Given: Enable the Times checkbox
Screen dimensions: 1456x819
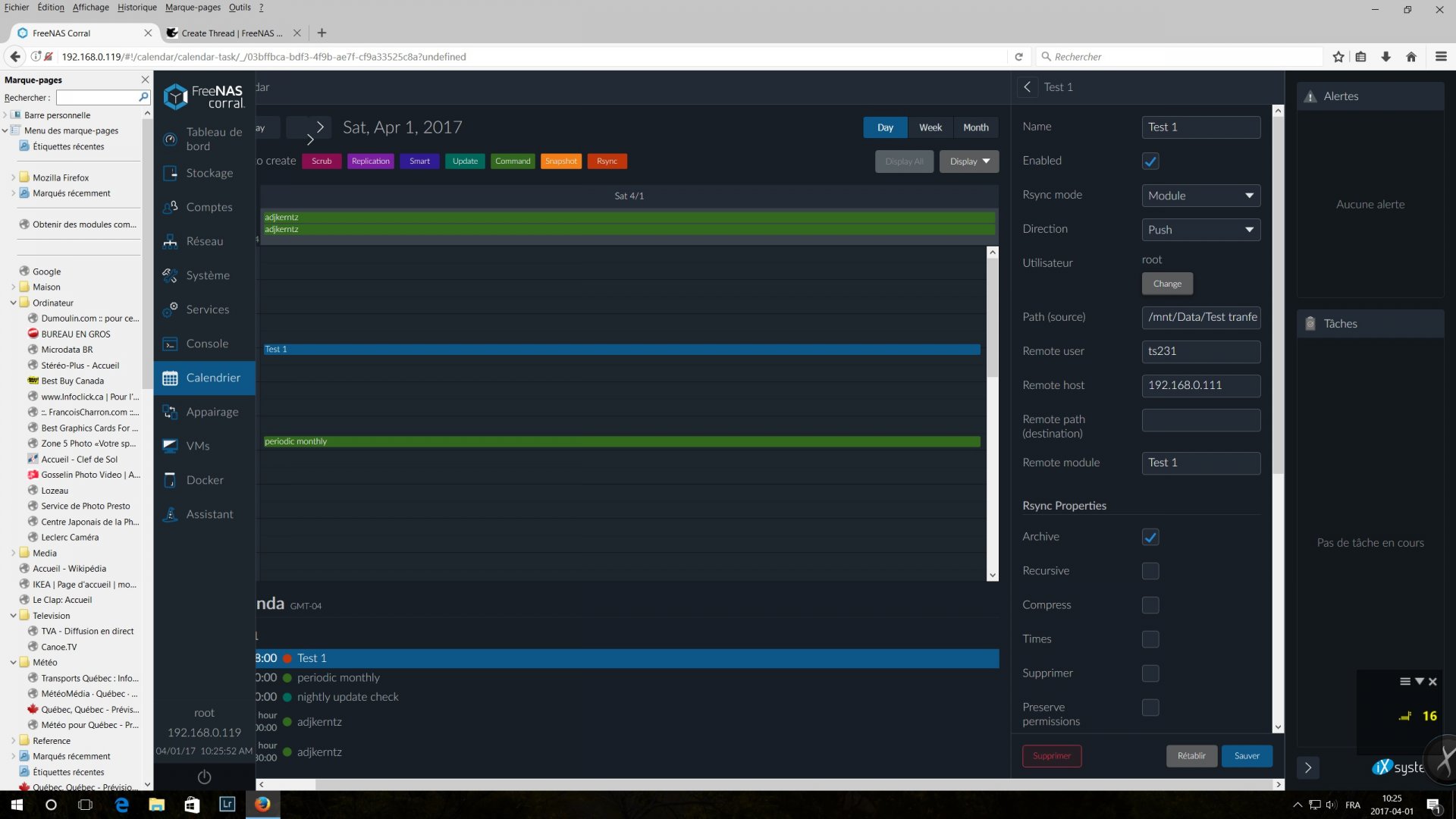Looking at the screenshot, I should 1150,639.
